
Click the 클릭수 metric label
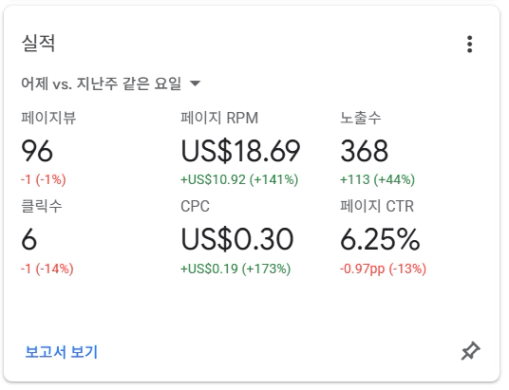(41, 206)
